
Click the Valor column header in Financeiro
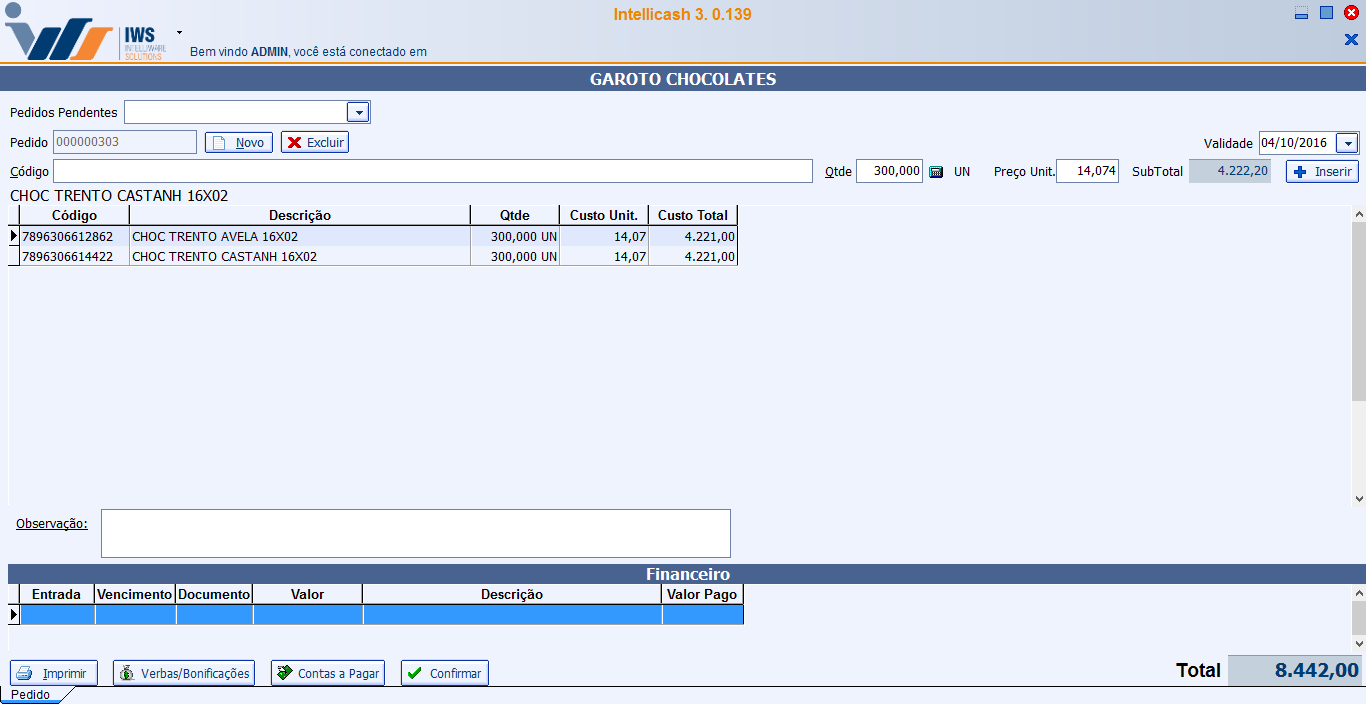pos(308,594)
